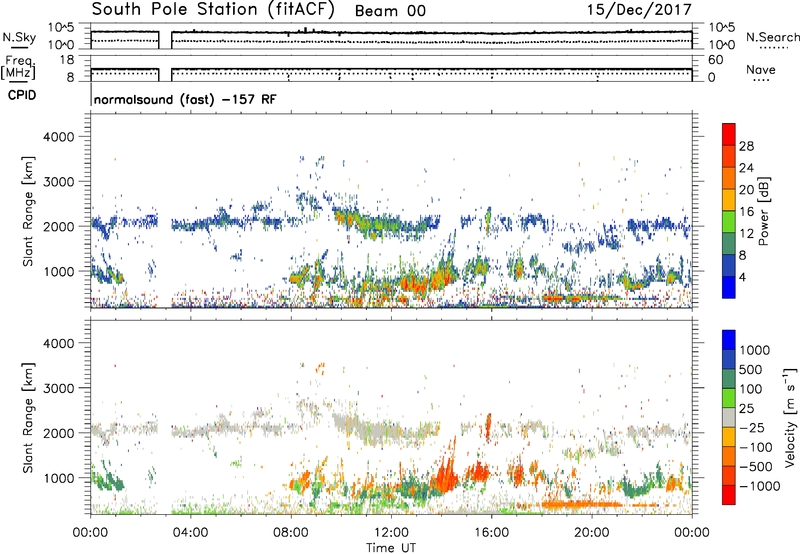
Task: Click the "18" frequency axis tick
Action: (67, 60)
